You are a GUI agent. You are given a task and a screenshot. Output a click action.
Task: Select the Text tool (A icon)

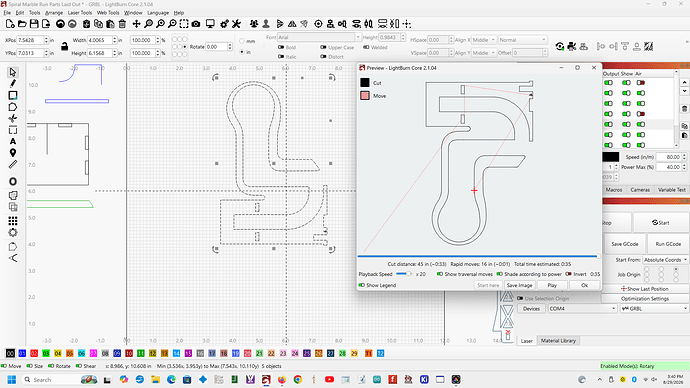pyautogui.click(x=13, y=141)
